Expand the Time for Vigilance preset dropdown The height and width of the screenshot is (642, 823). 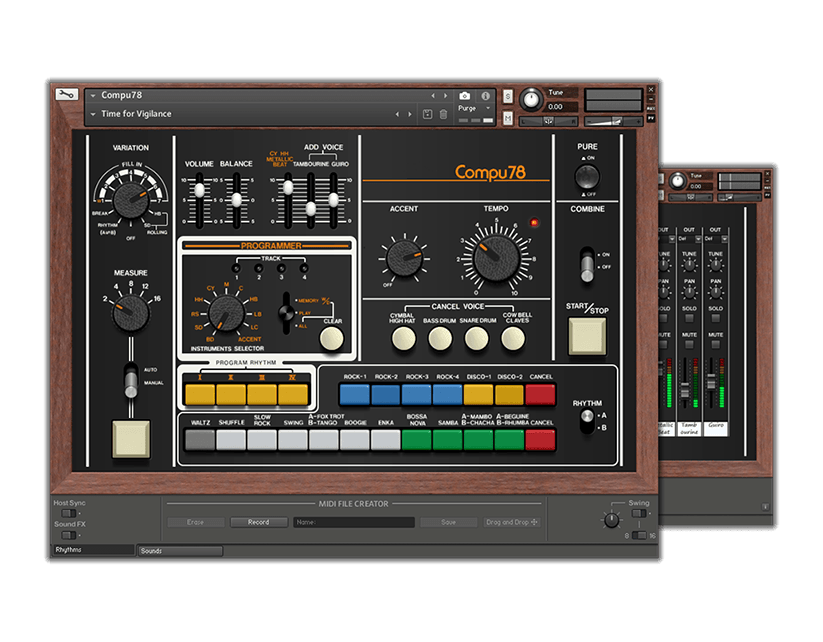coord(92,115)
